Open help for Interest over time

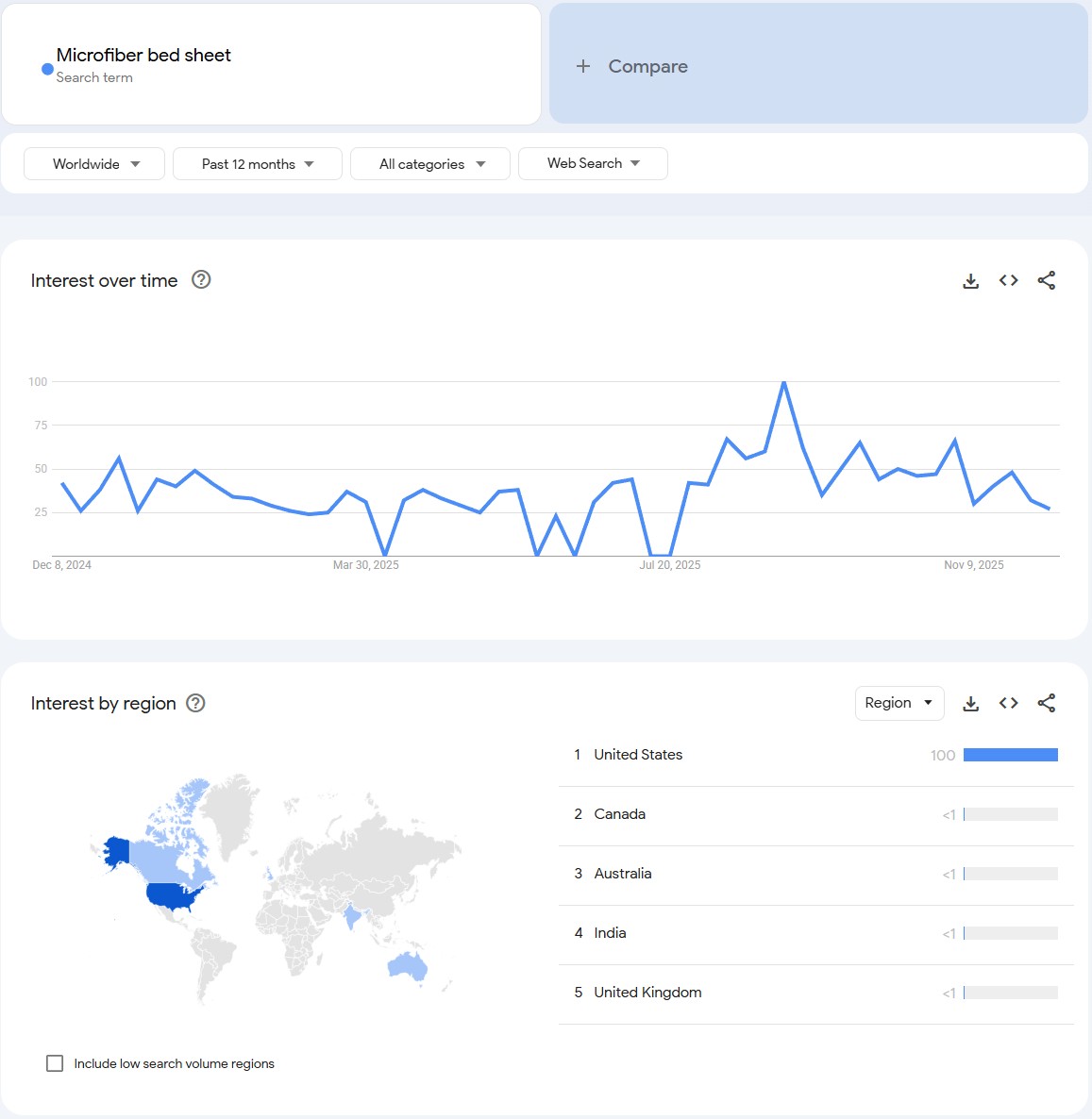[201, 279]
